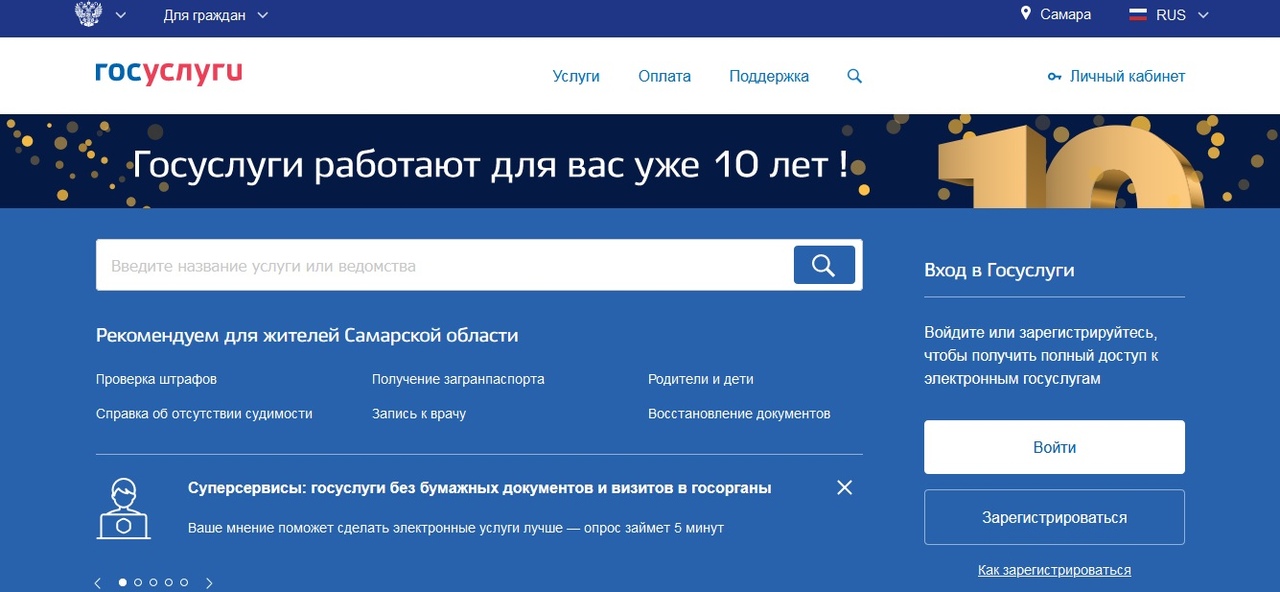Select the fifth carousel dot
This screenshot has width=1280, height=592.
[x=184, y=582]
